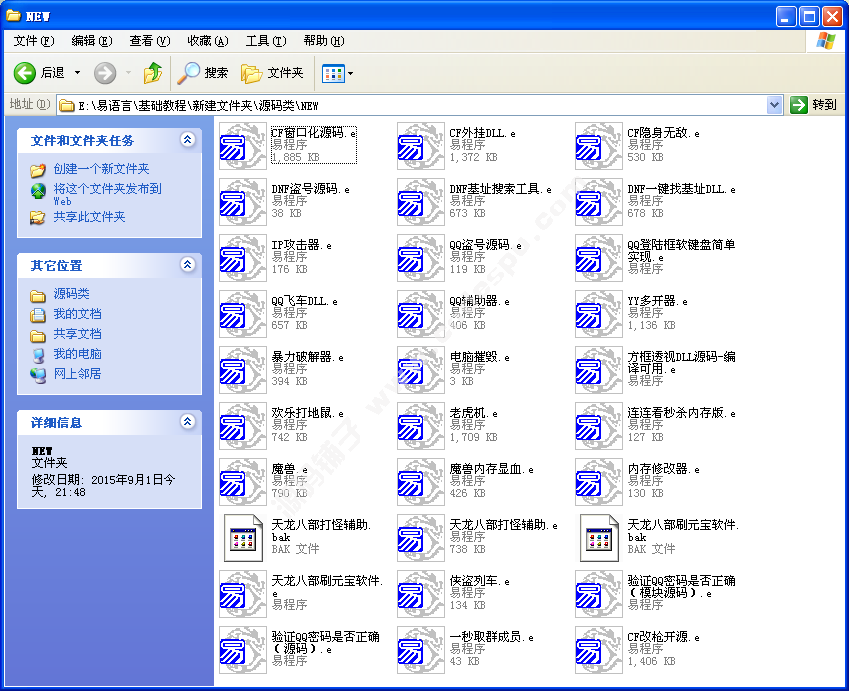
Task: Click the Back arrow icon
Action: tap(24, 73)
